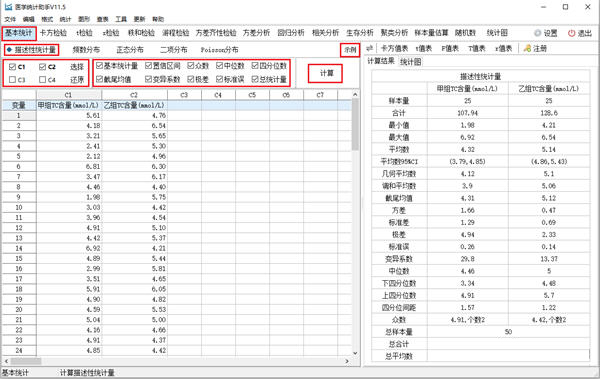Open the 工具 menu

pos(121,19)
